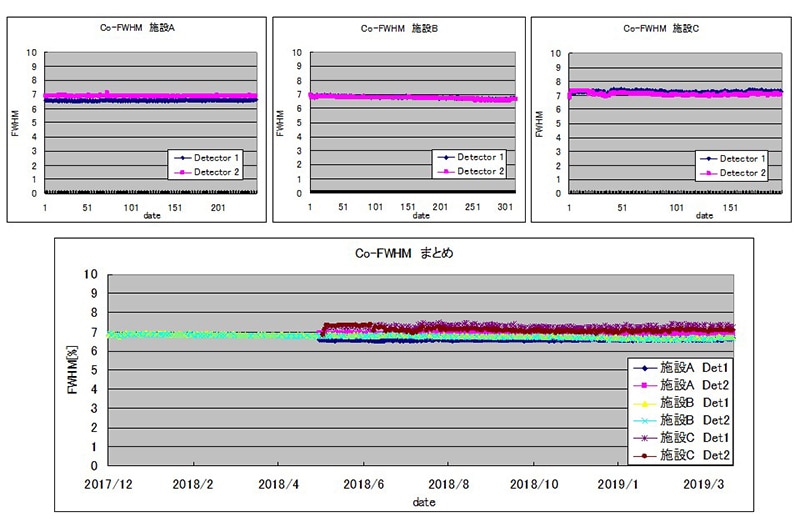The width and height of the screenshot is (800, 527).
Task: Select the 2017/12 tick label on summary chart
Action: click(x=109, y=483)
